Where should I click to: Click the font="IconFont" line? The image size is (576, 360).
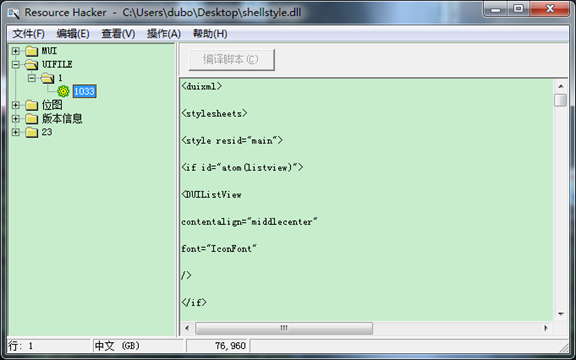tap(219, 249)
